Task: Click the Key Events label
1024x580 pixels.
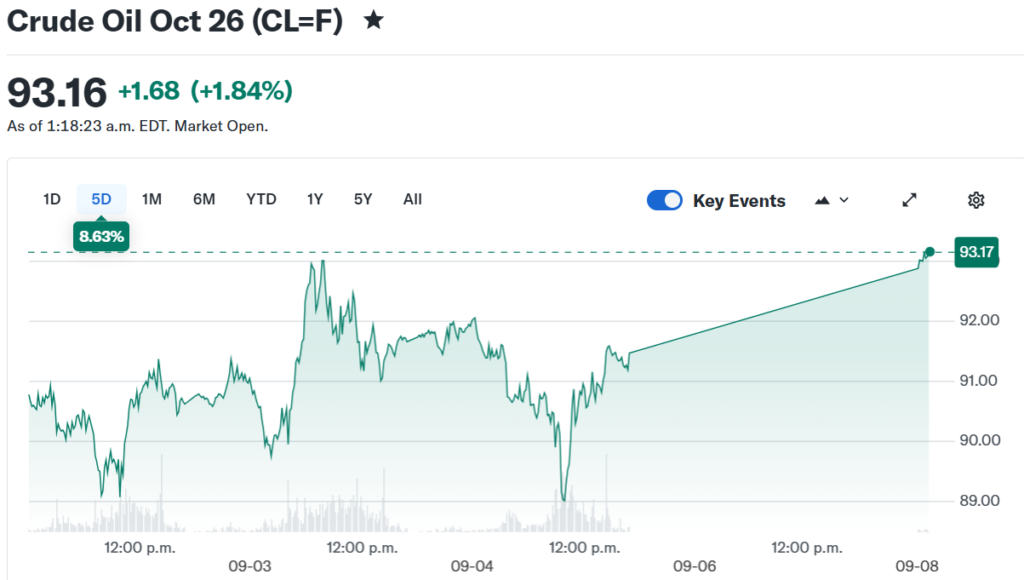Action: point(739,201)
